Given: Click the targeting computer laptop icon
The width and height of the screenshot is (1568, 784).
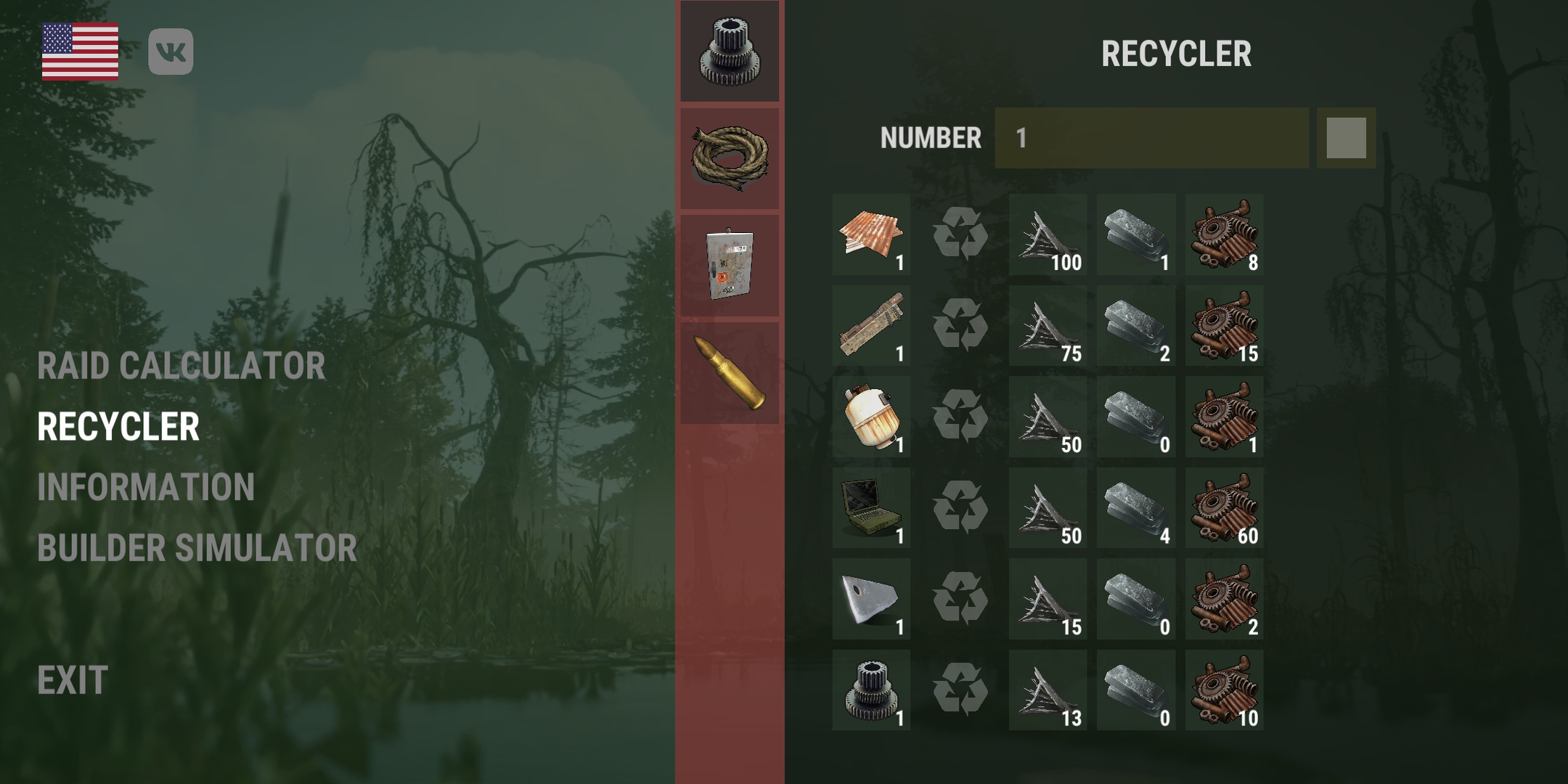Looking at the screenshot, I should 871,507.
